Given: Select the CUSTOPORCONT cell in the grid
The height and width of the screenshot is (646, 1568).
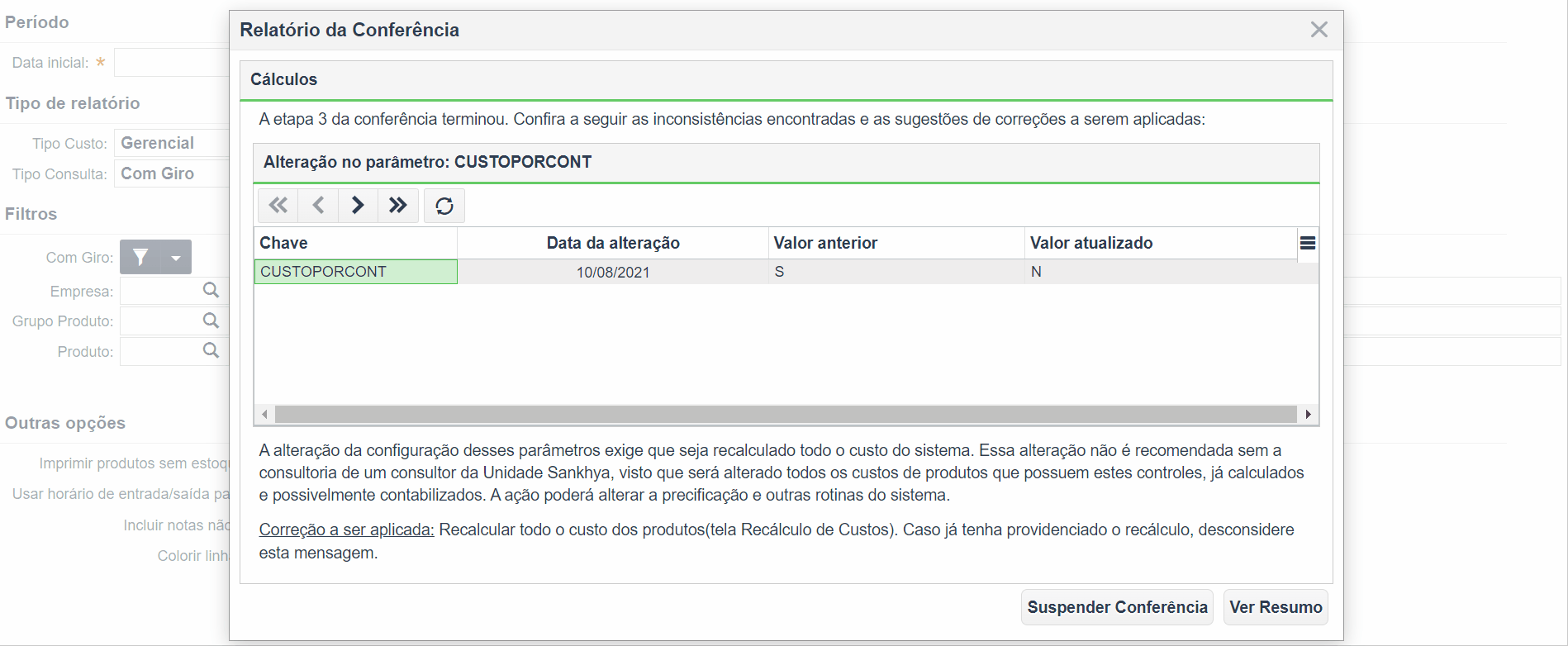Looking at the screenshot, I should click(356, 272).
